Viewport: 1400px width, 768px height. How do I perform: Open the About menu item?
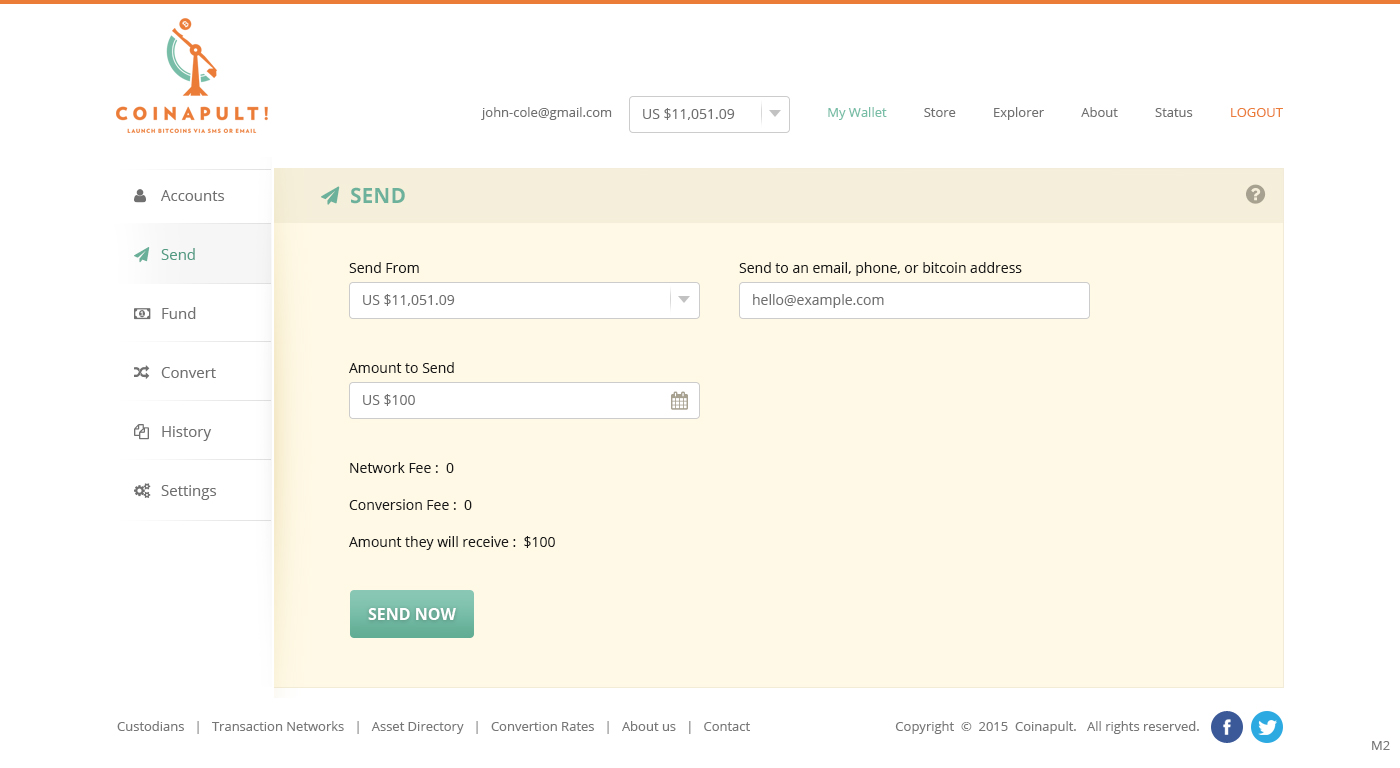tap(1099, 113)
